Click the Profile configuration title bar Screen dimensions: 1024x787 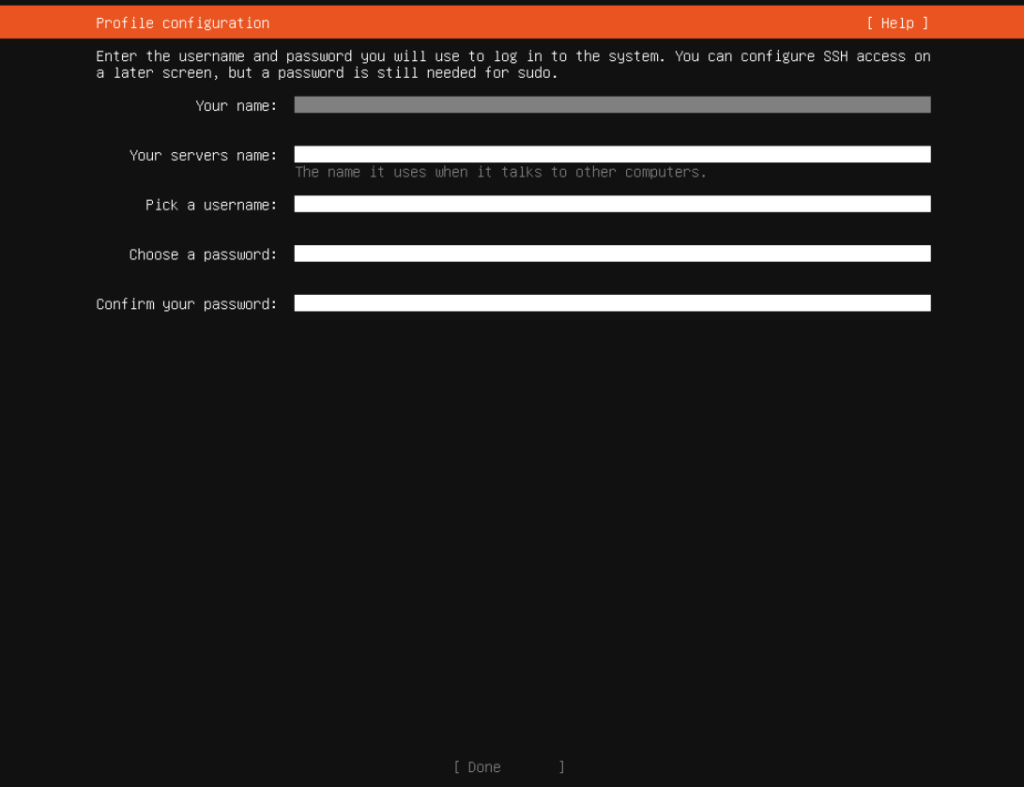click(x=182, y=22)
